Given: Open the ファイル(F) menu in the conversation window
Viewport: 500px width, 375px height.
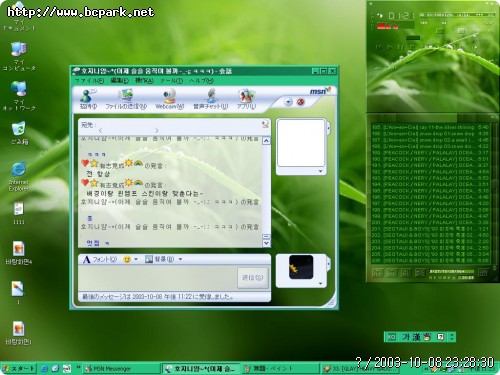Looking at the screenshot, I should [x=89, y=80].
